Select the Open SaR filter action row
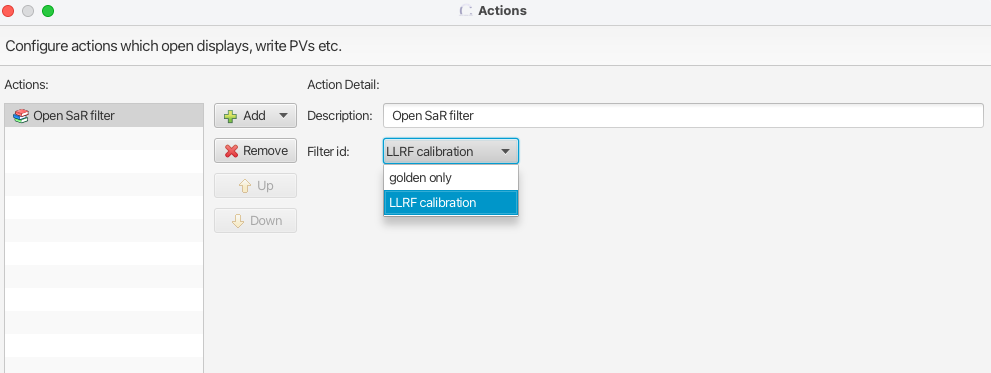 pyautogui.click(x=104, y=116)
